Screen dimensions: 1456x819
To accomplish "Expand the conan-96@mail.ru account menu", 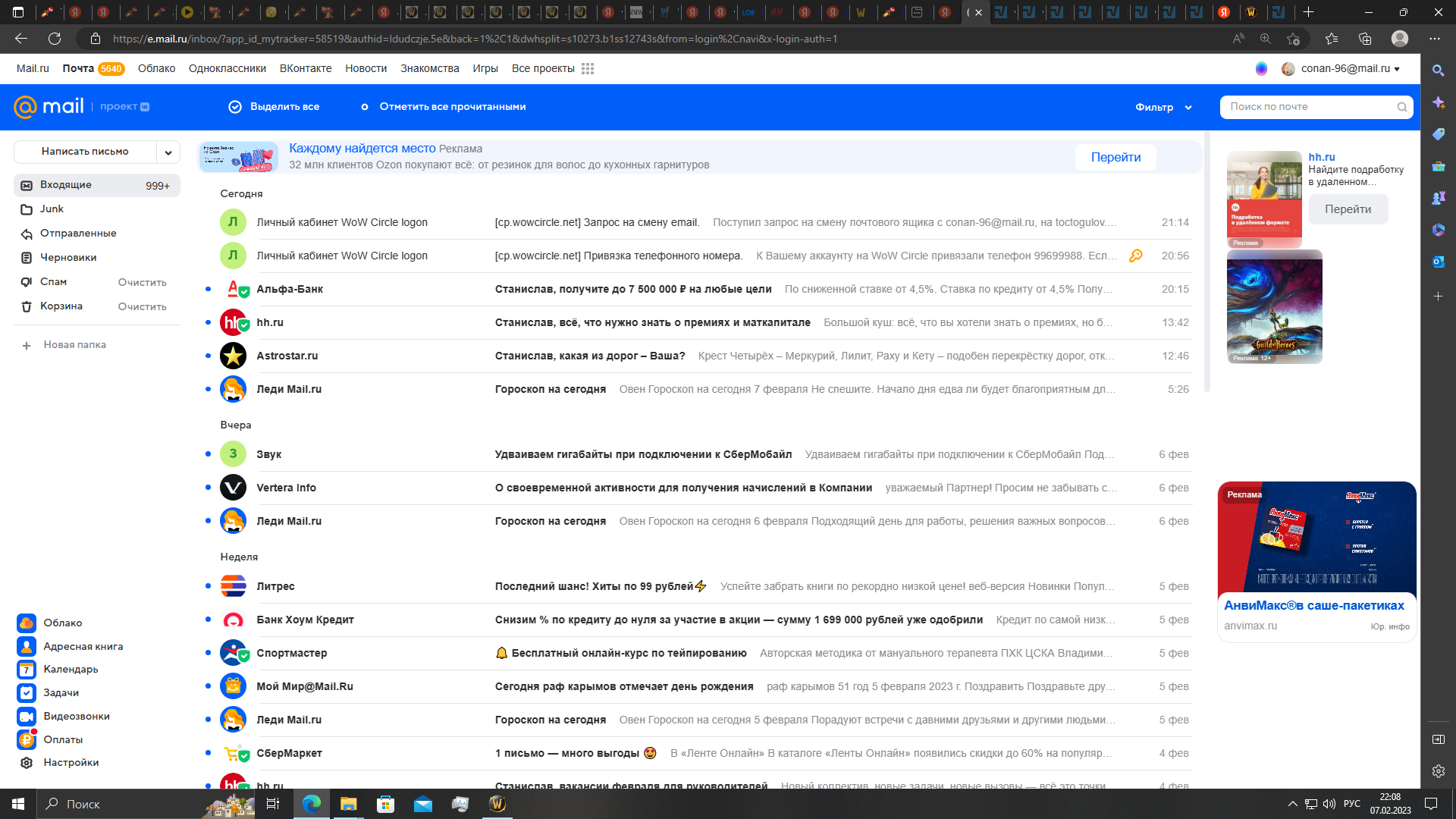I will coord(1341,69).
